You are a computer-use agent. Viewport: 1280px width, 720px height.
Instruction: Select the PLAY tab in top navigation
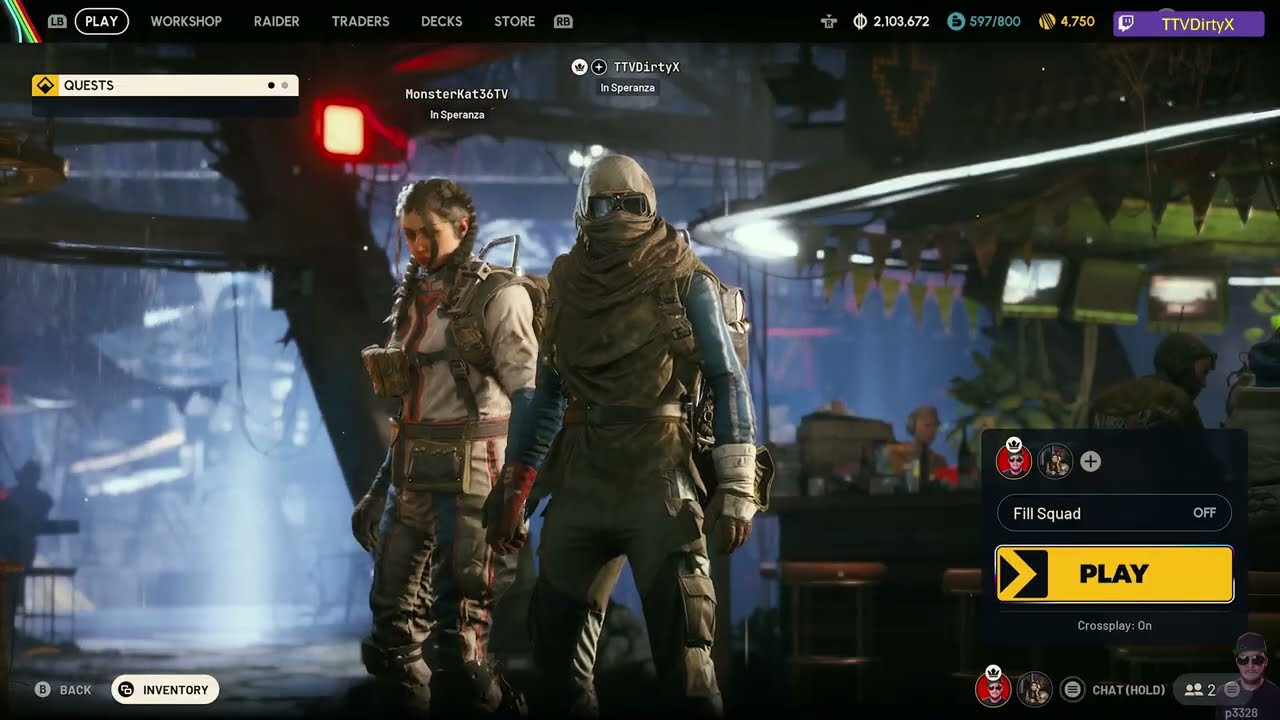(101, 21)
